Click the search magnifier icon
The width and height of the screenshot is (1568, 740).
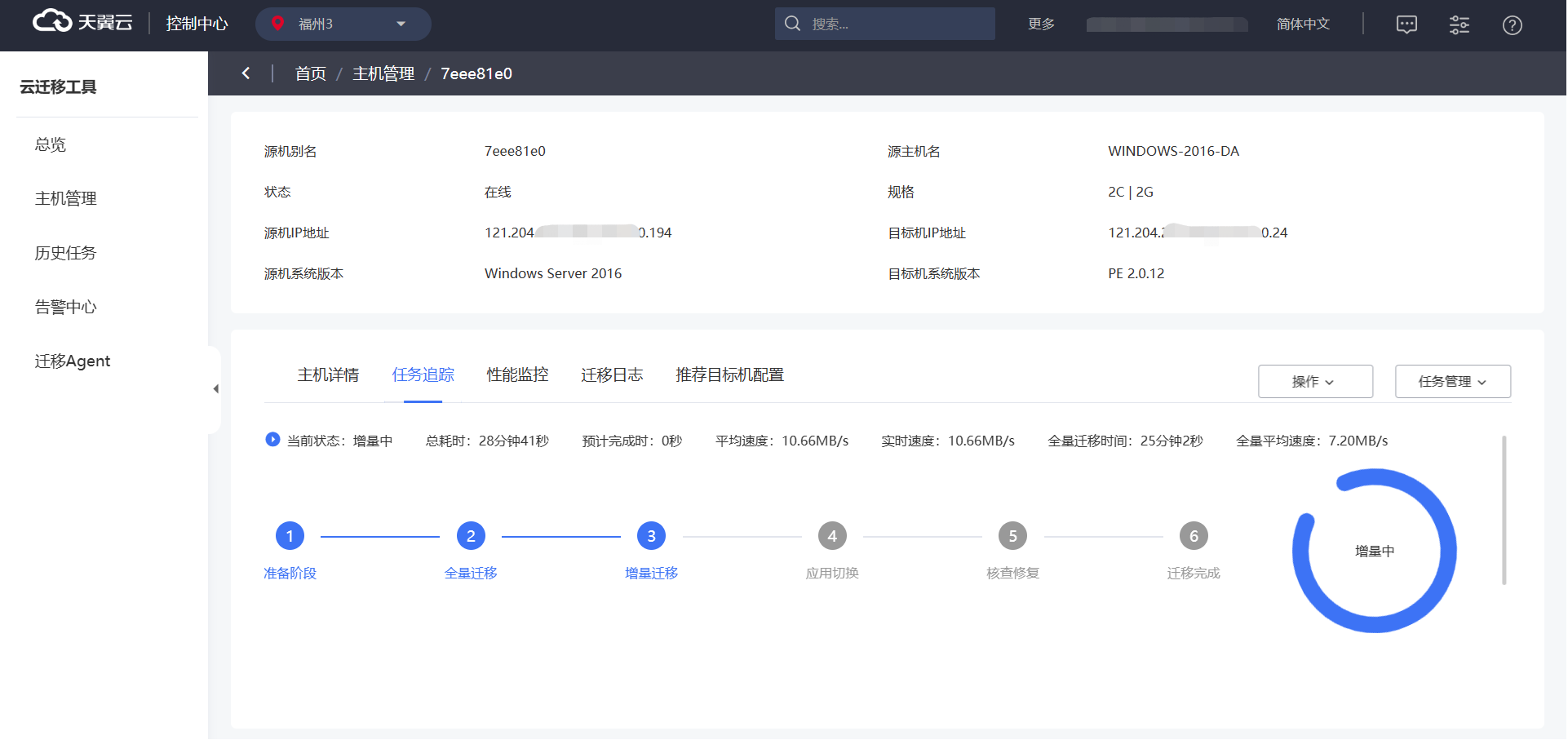tap(792, 24)
